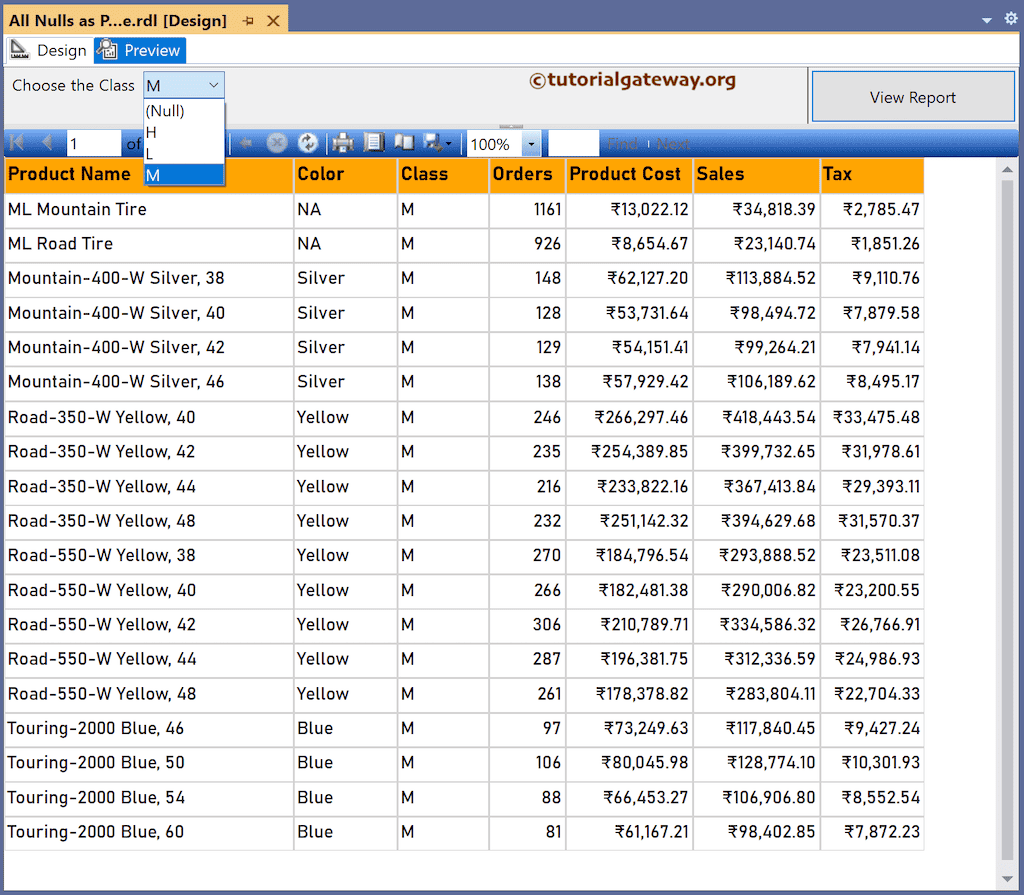Screen dimensions: 1024x895
Task: Print the report
Action: [x=342, y=142]
